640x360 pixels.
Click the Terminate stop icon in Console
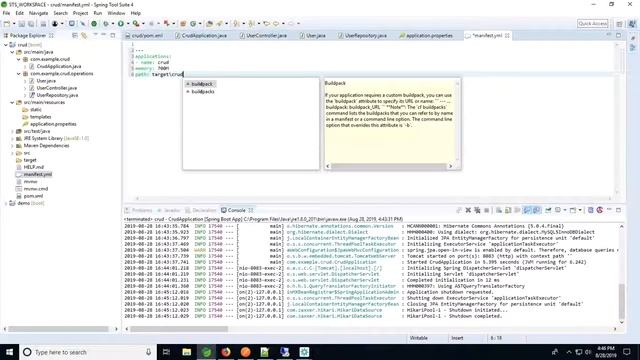(487, 210)
